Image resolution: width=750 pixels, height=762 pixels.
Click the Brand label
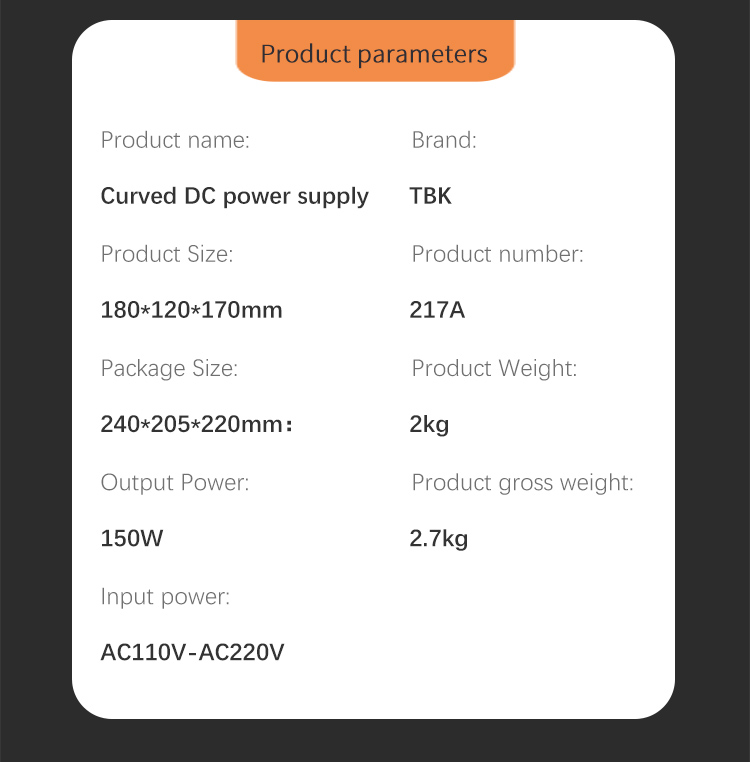point(444,140)
